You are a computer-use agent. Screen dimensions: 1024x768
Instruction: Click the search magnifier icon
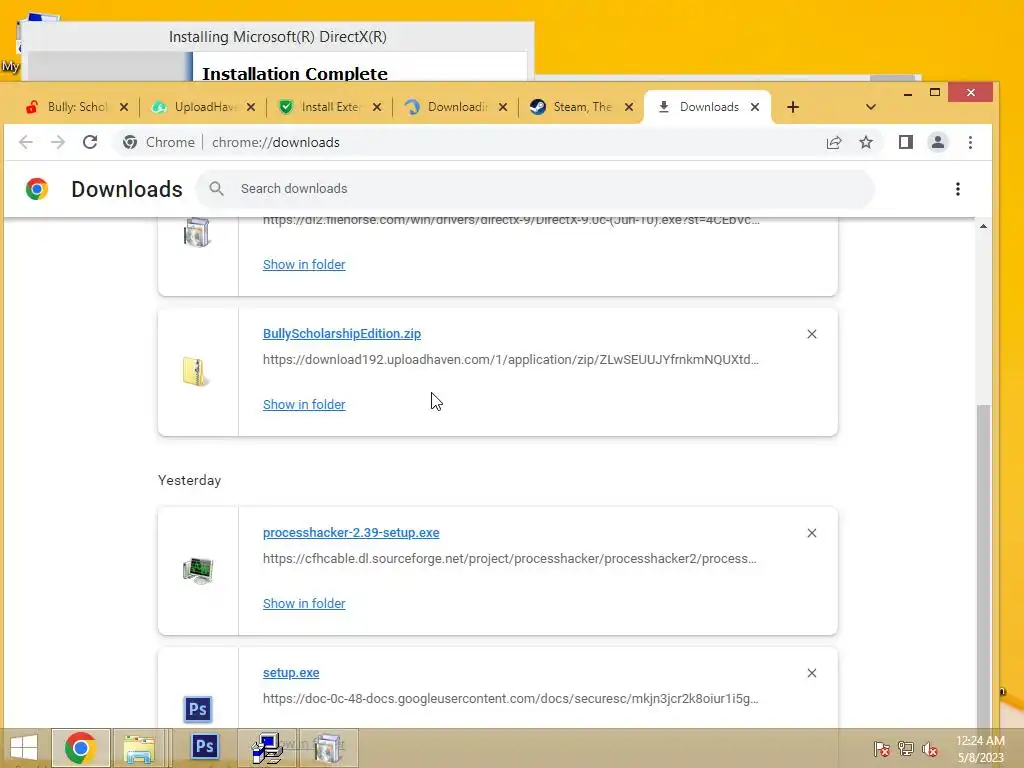(x=216, y=189)
